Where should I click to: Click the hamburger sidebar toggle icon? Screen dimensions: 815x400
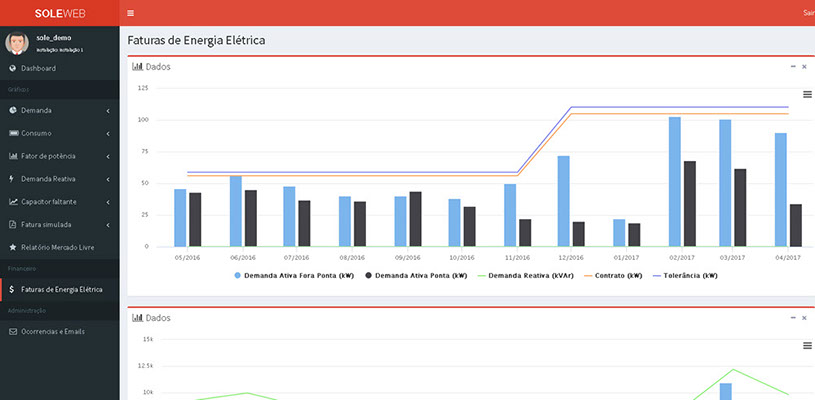tap(131, 13)
